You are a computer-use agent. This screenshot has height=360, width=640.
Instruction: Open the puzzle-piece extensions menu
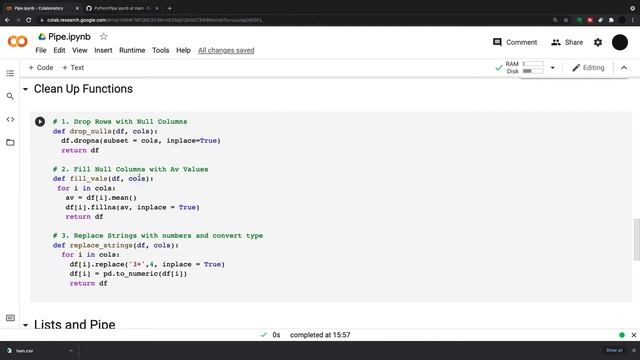coord(611,20)
